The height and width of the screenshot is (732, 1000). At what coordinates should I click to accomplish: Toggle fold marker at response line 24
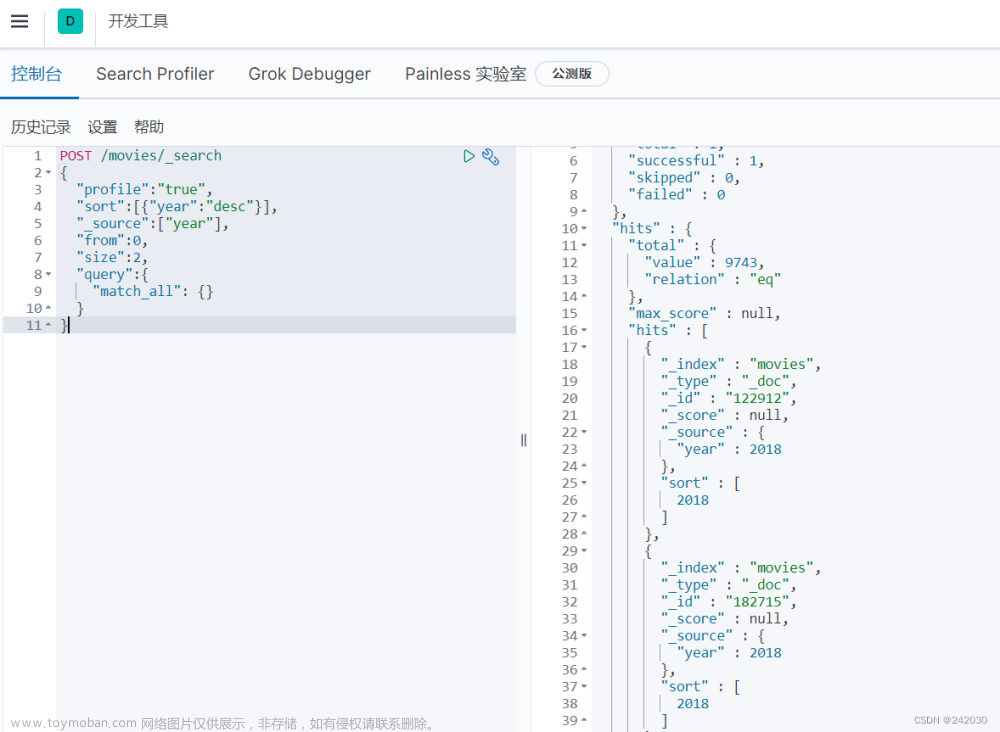click(x=584, y=466)
